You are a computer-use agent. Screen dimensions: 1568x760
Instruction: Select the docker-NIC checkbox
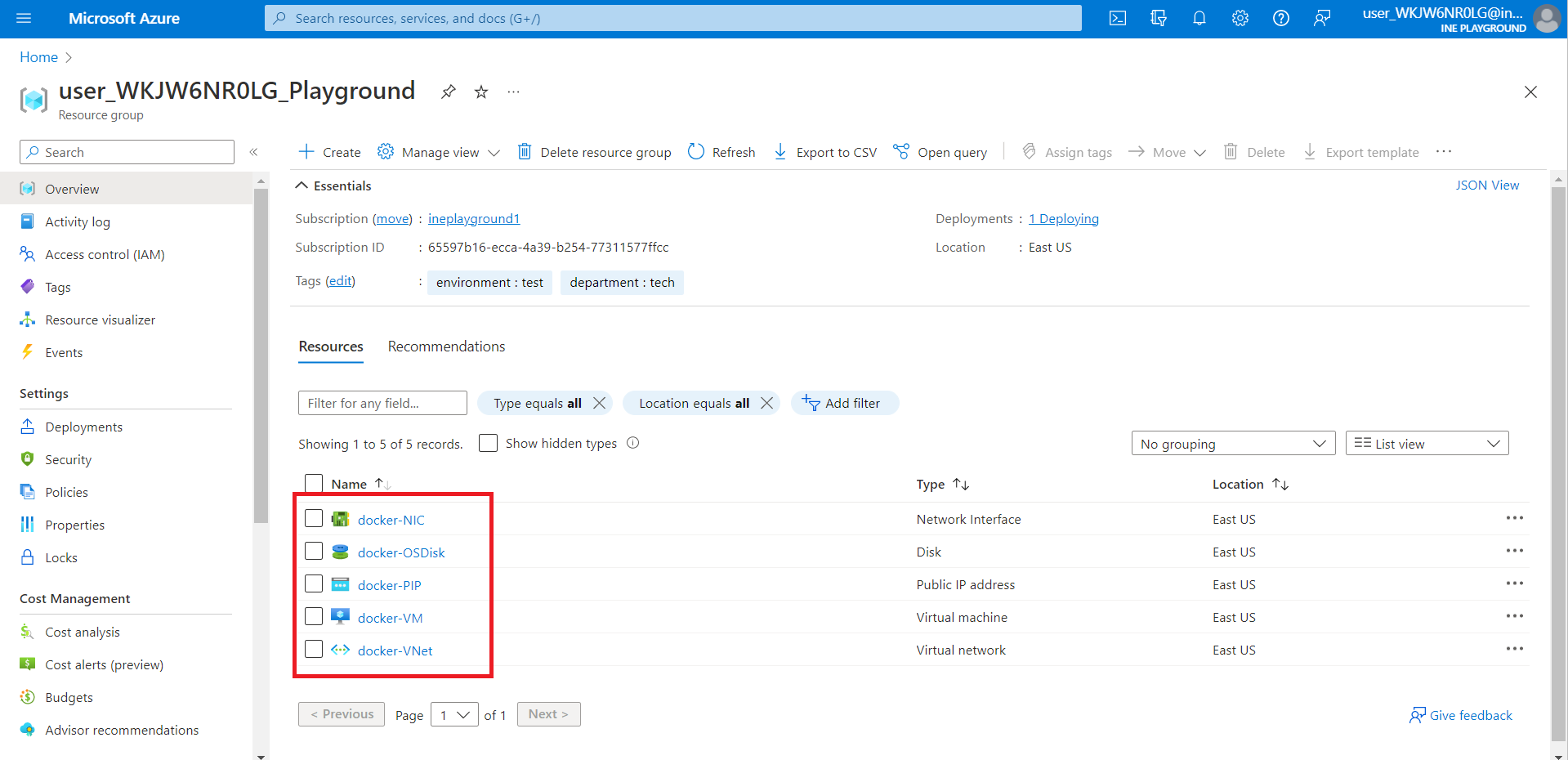pyautogui.click(x=314, y=518)
